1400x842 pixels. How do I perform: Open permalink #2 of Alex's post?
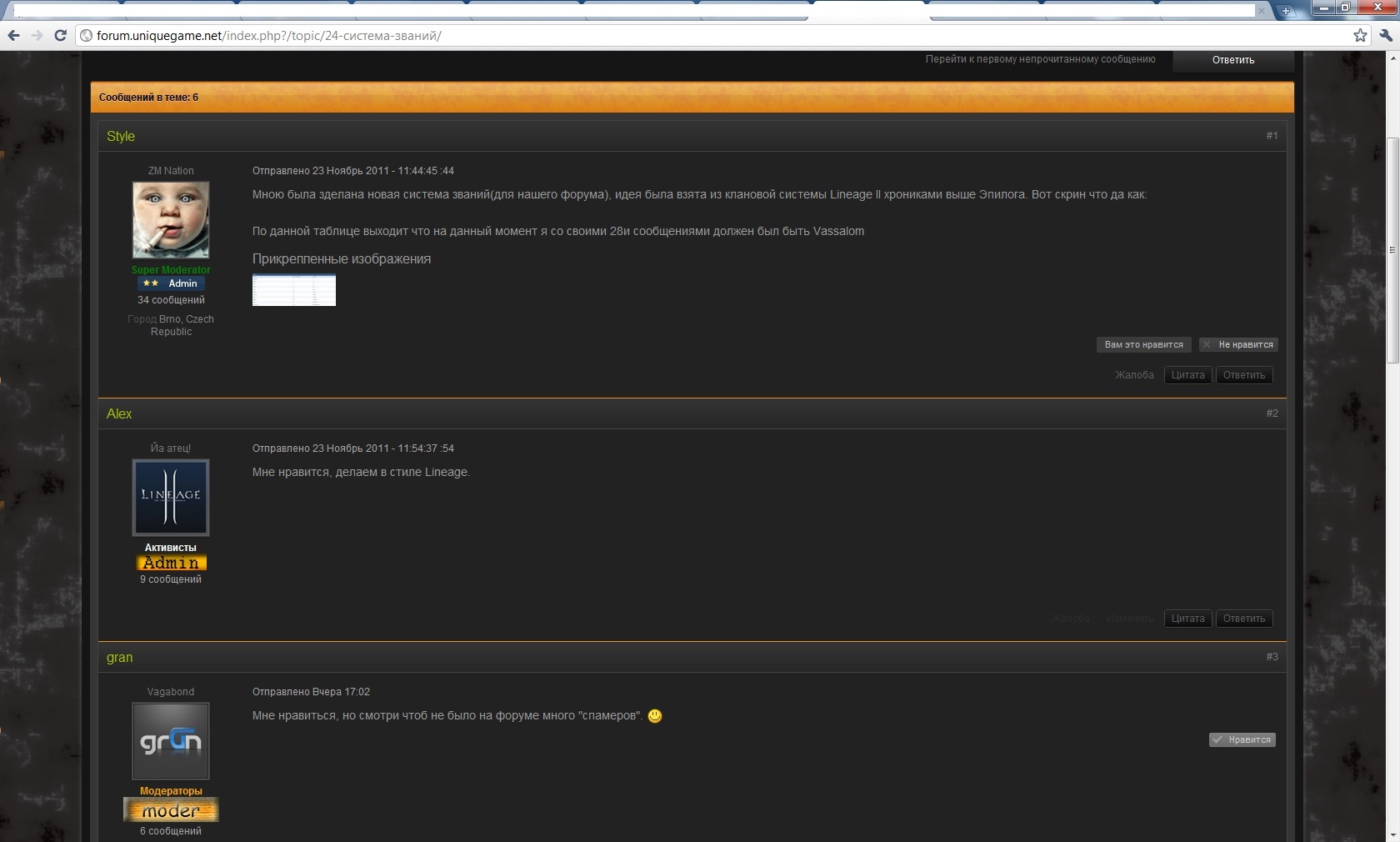click(x=1272, y=413)
